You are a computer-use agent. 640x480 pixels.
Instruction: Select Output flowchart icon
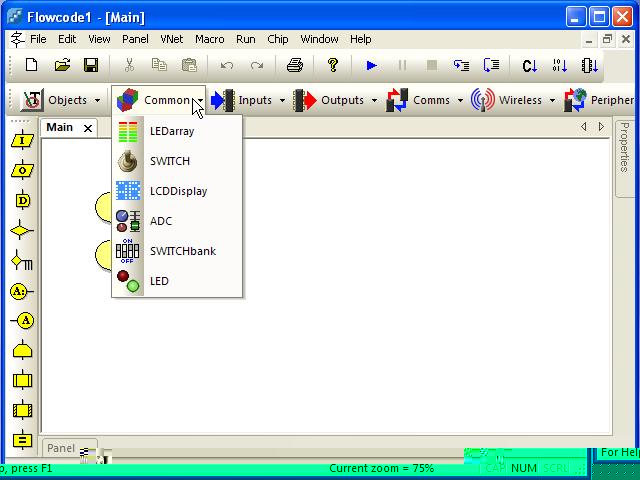(22, 171)
